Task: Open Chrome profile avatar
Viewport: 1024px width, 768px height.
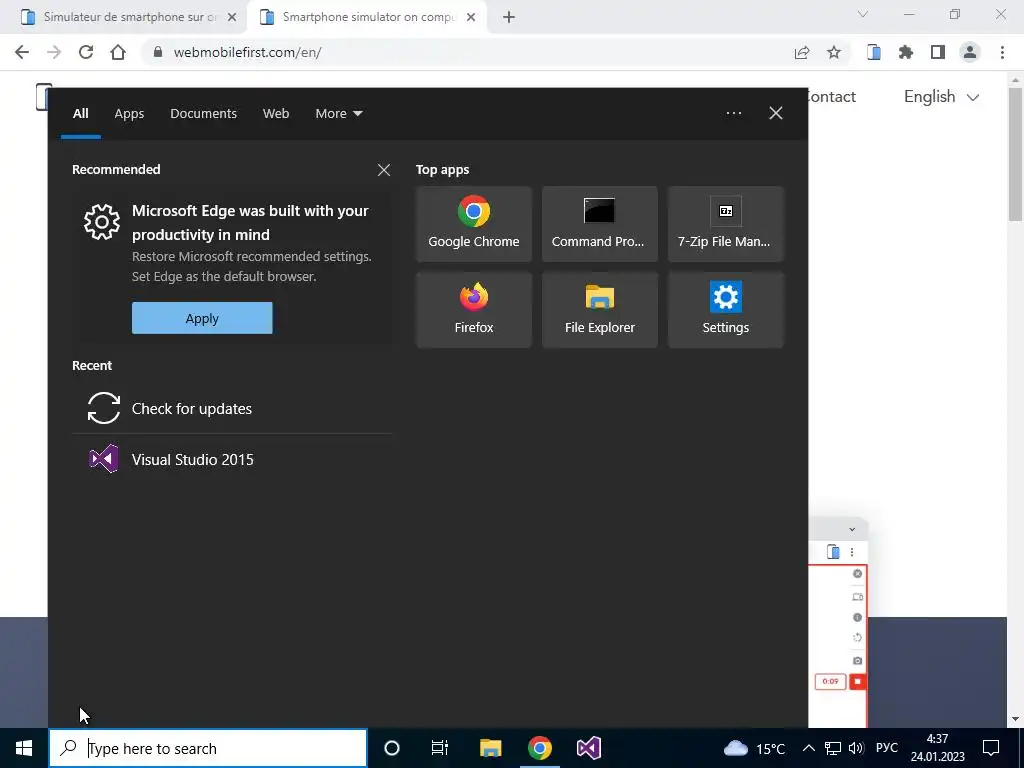Action: tap(970, 52)
